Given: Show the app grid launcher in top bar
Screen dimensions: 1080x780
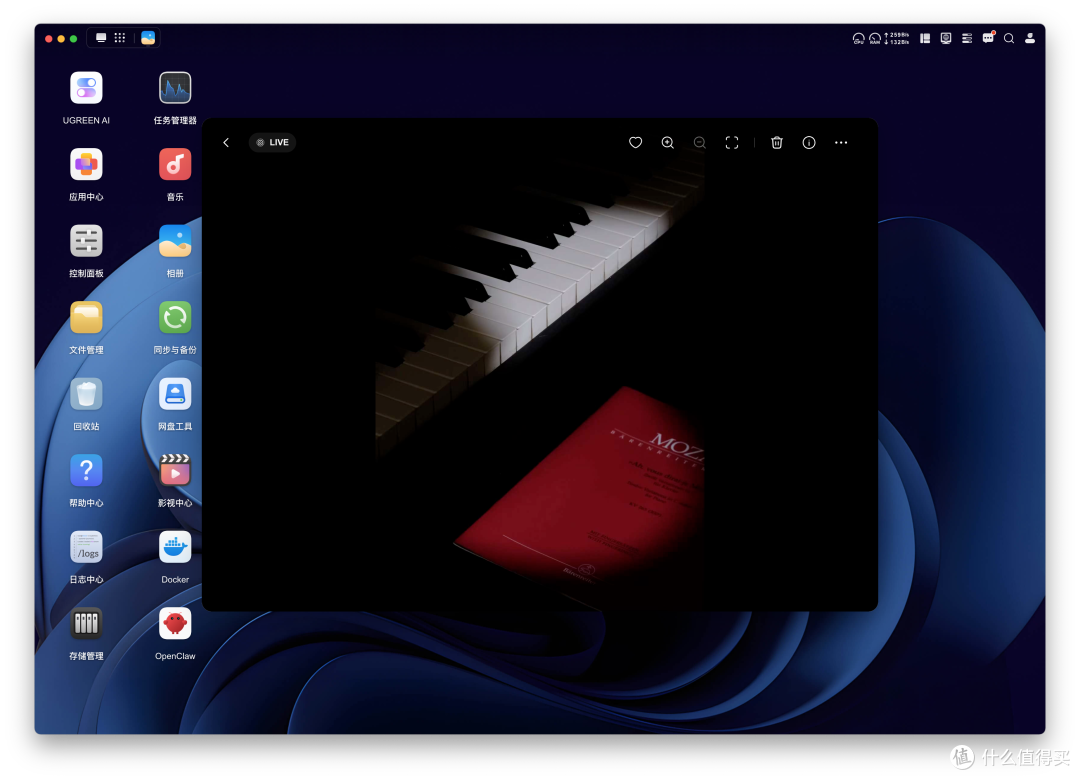Looking at the screenshot, I should click(x=120, y=38).
